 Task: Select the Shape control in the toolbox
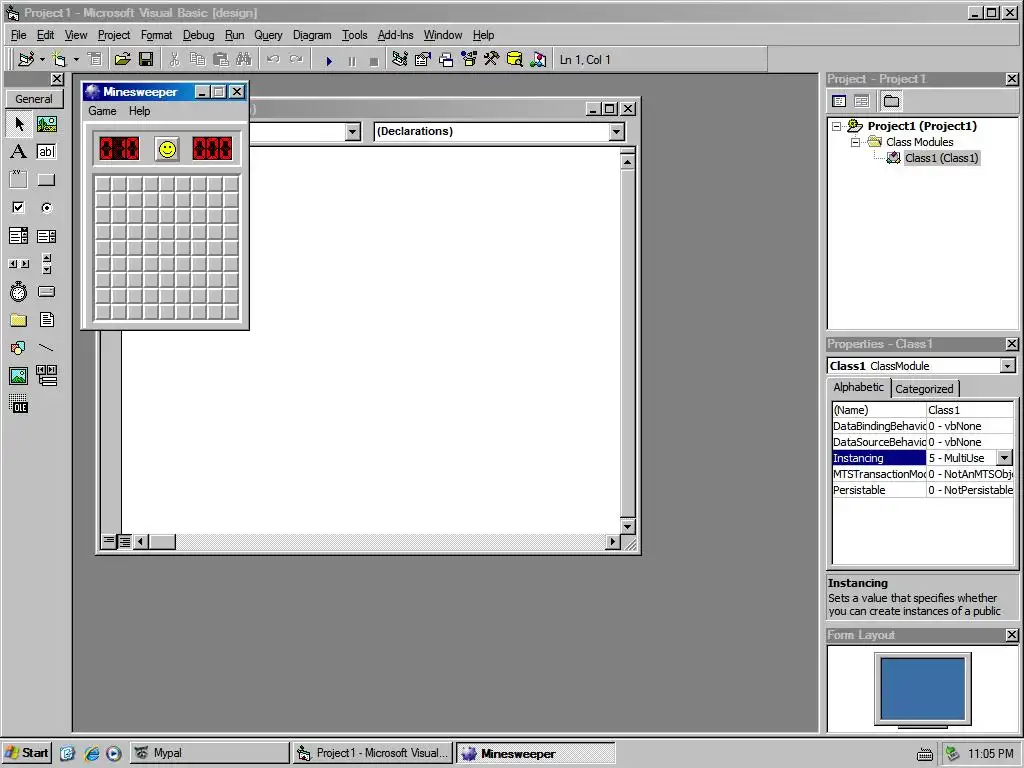click(19, 348)
